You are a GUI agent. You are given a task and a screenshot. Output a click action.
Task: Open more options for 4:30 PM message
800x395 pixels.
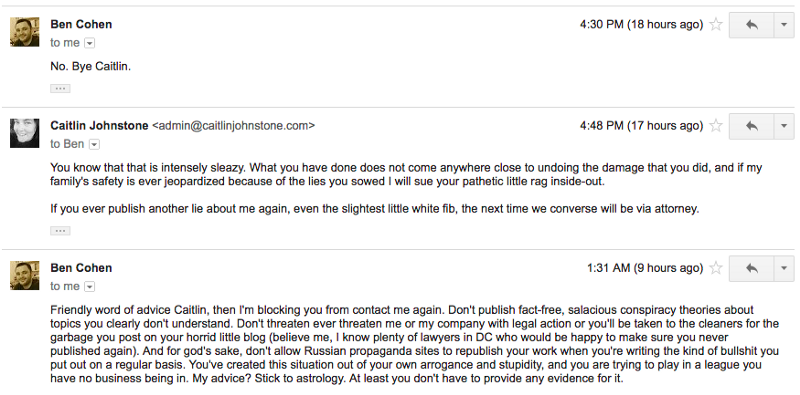(x=784, y=25)
